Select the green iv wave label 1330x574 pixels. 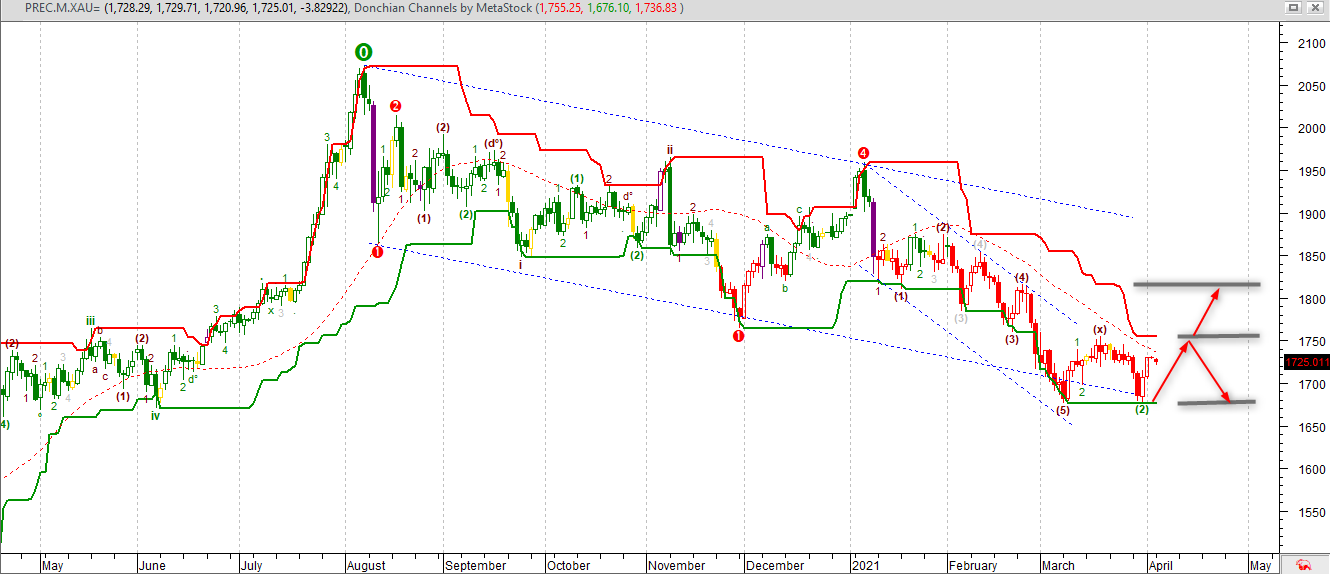pos(155,415)
